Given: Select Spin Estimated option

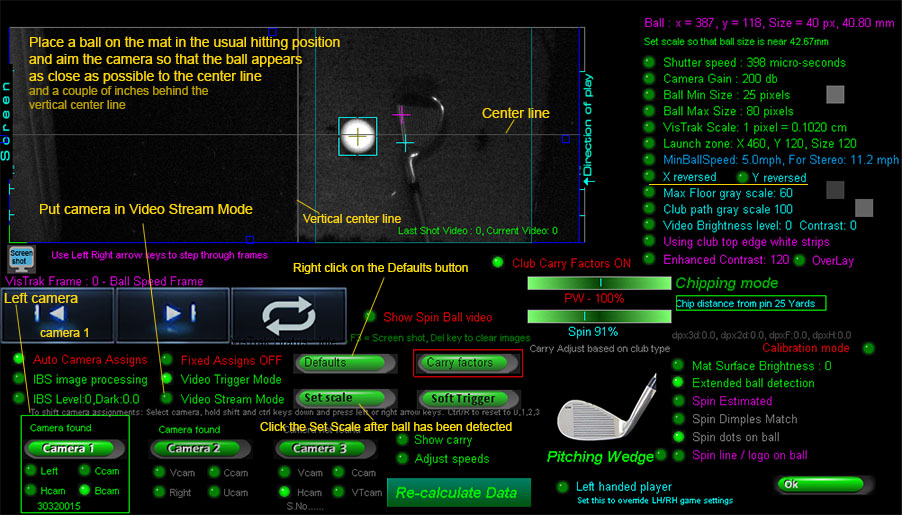Looking at the screenshot, I should (x=678, y=400).
